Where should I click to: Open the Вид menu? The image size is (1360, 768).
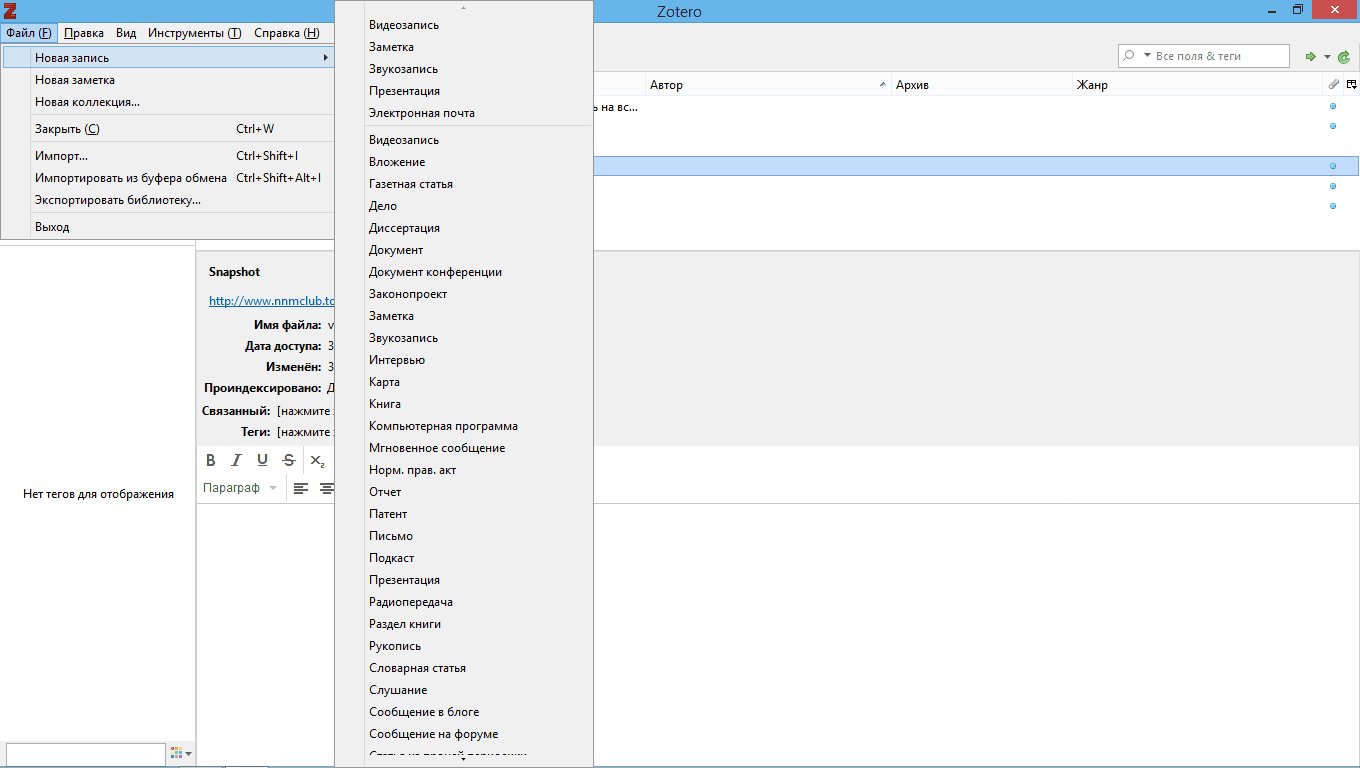tap(126, 33)
